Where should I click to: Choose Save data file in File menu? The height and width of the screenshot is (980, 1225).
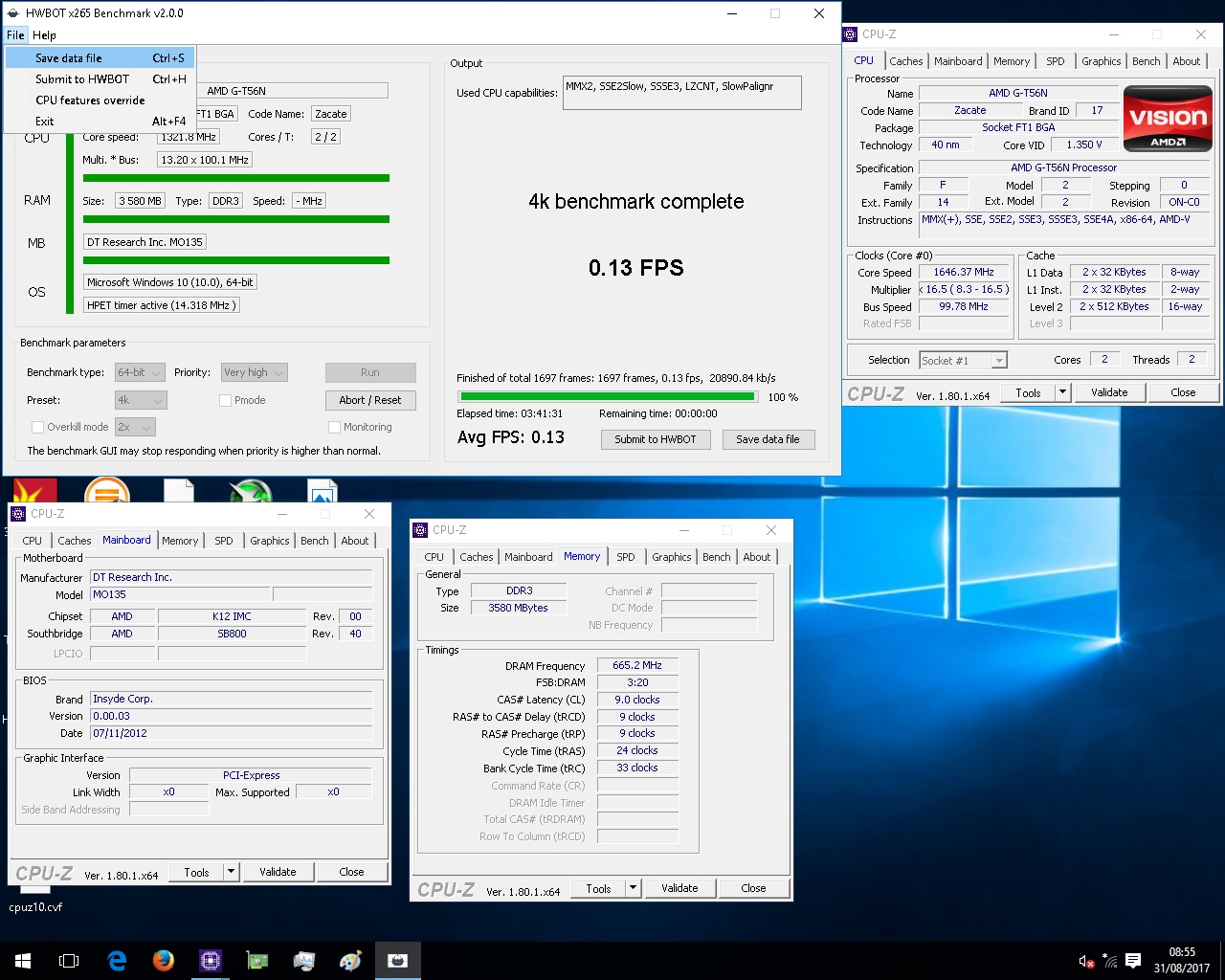tap(100, 58)
